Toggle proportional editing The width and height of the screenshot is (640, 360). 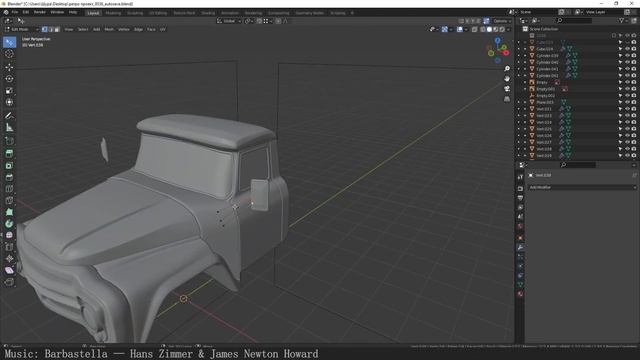[x=278, y=21]
